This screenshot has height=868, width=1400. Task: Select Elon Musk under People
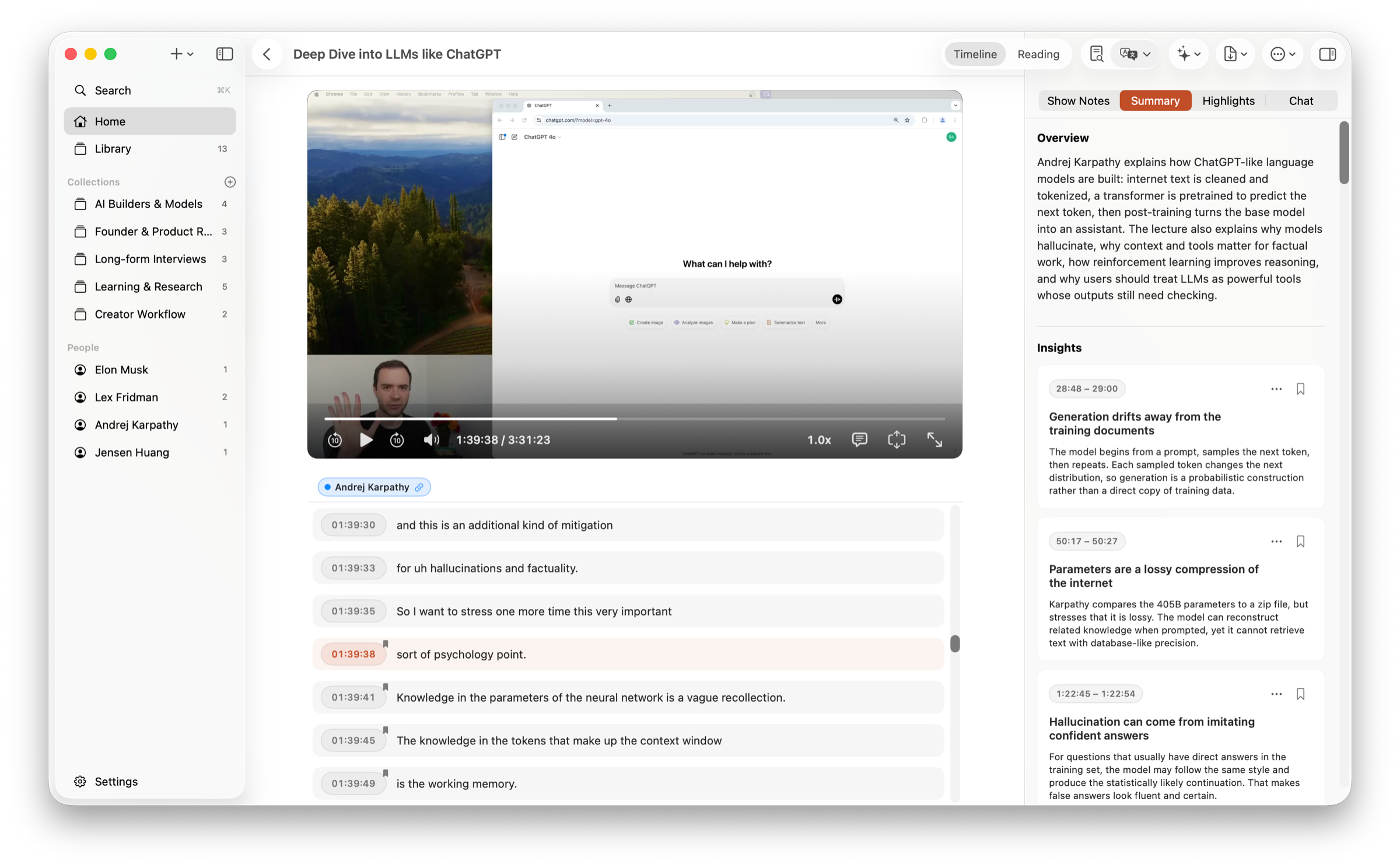150,369
